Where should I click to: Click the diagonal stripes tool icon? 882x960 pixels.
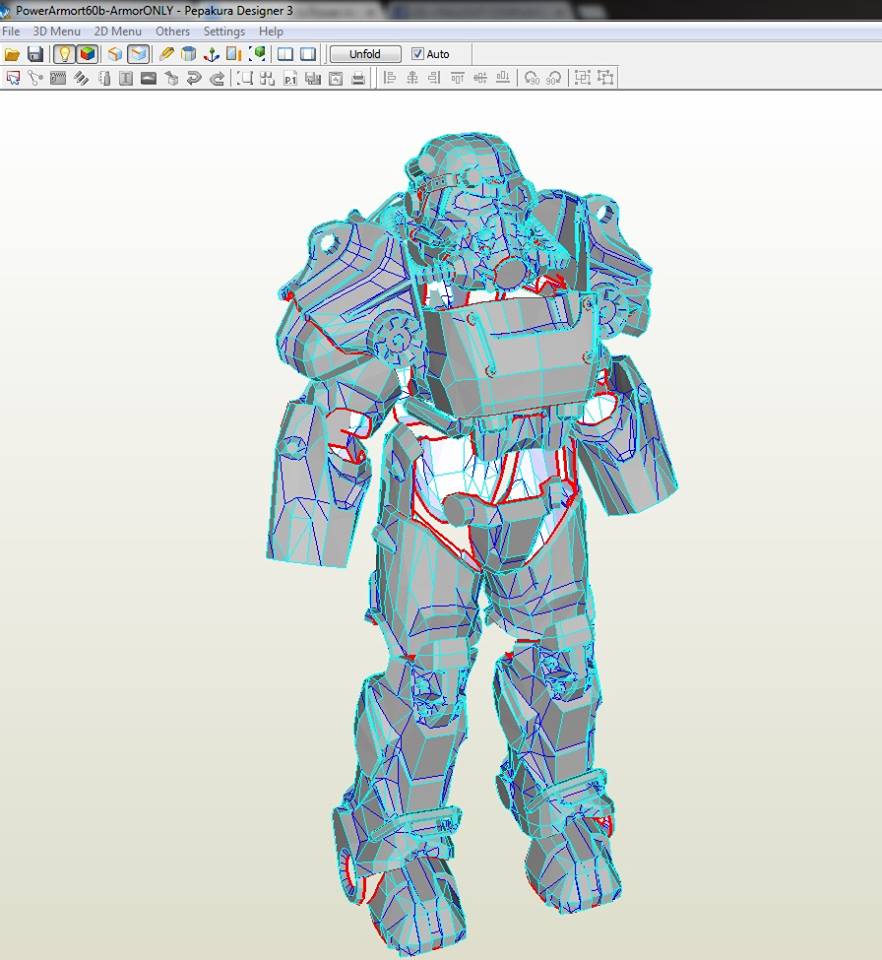click(81, 78)
